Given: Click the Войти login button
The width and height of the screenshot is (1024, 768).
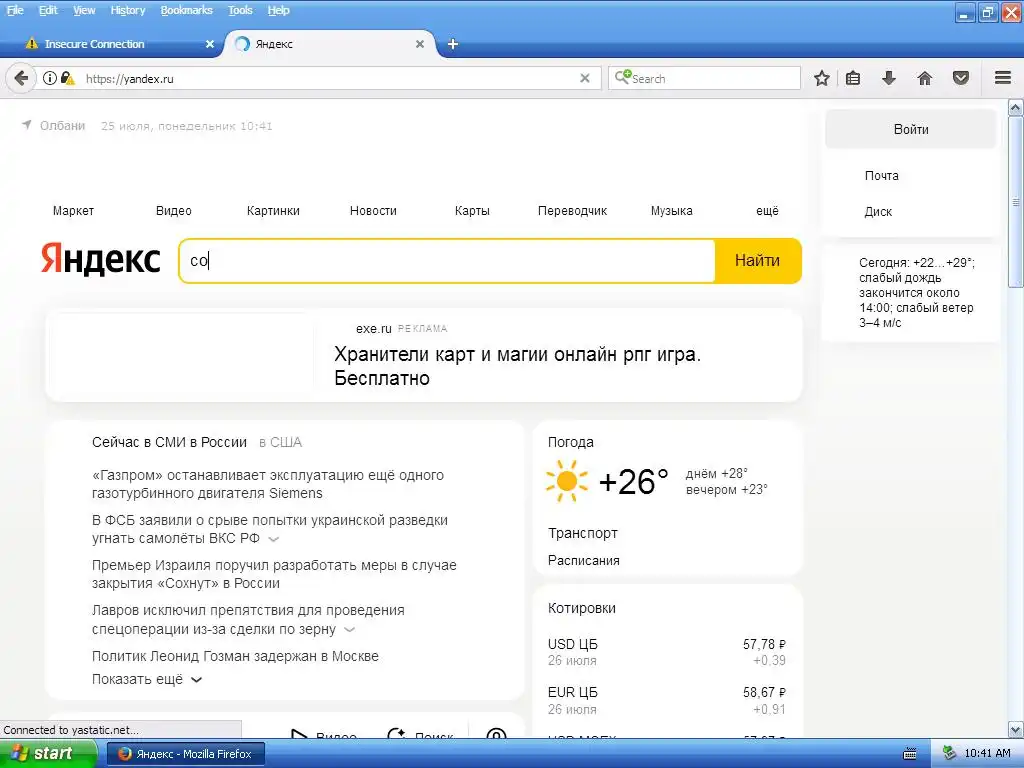Looking at the screenshot, I should (x=910, y=129).
